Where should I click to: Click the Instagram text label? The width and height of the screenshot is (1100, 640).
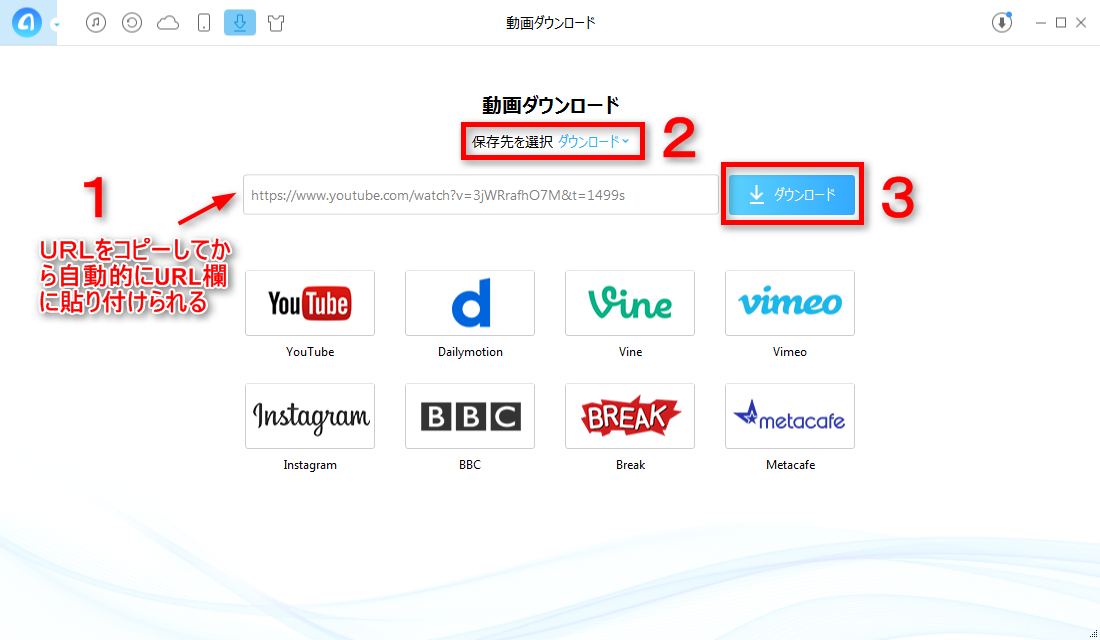310,465
